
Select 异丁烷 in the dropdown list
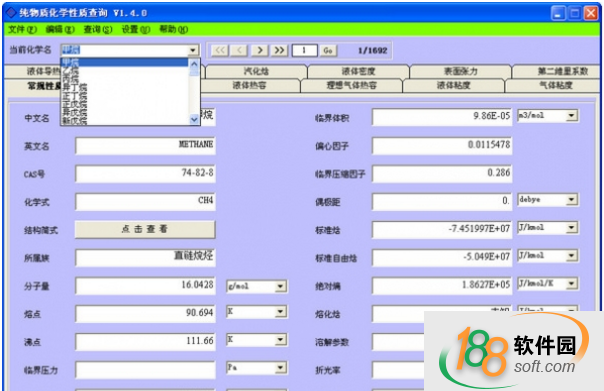pyautogui.click(x=125, y=87)
